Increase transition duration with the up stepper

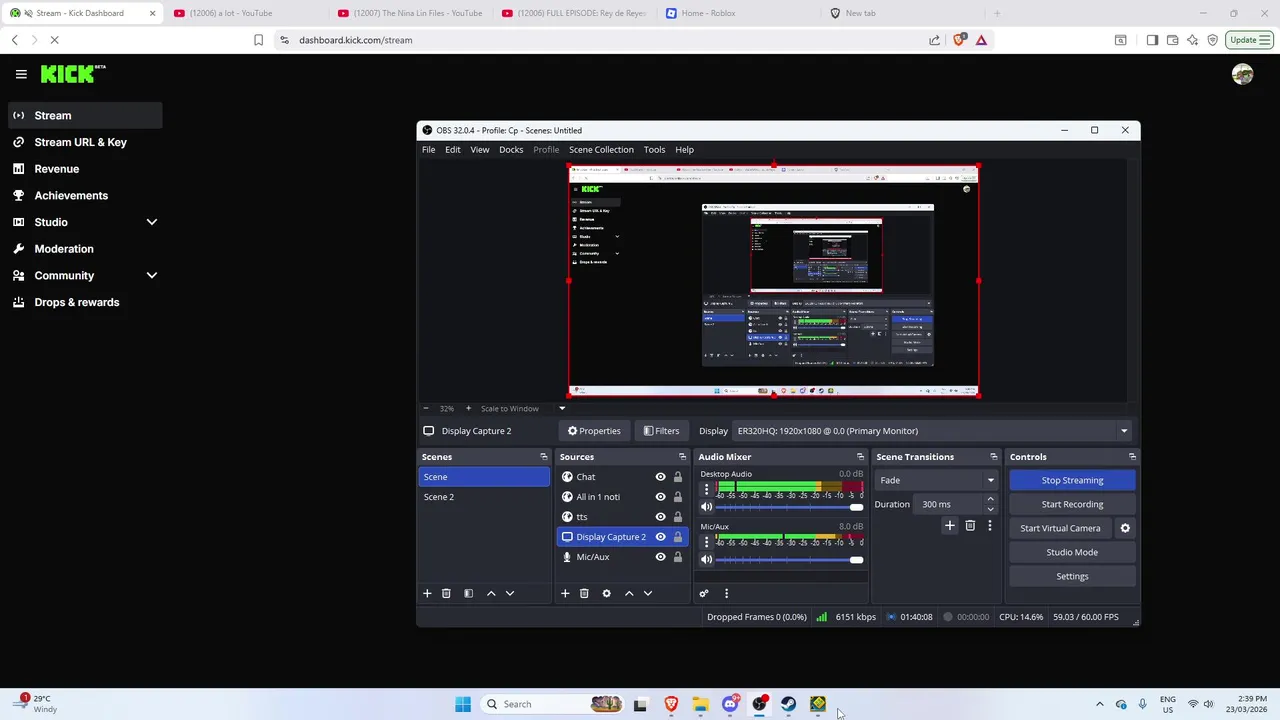990,500
